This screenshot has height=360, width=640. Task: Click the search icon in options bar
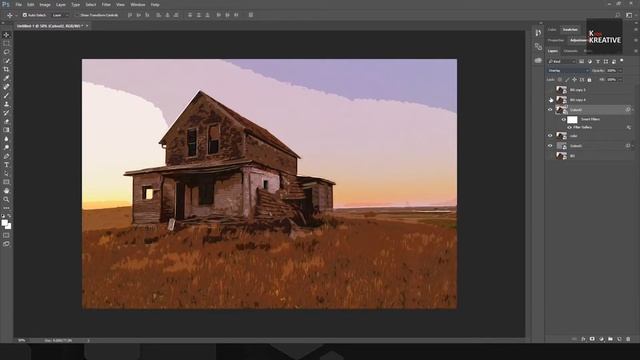(x=618, y=15)
